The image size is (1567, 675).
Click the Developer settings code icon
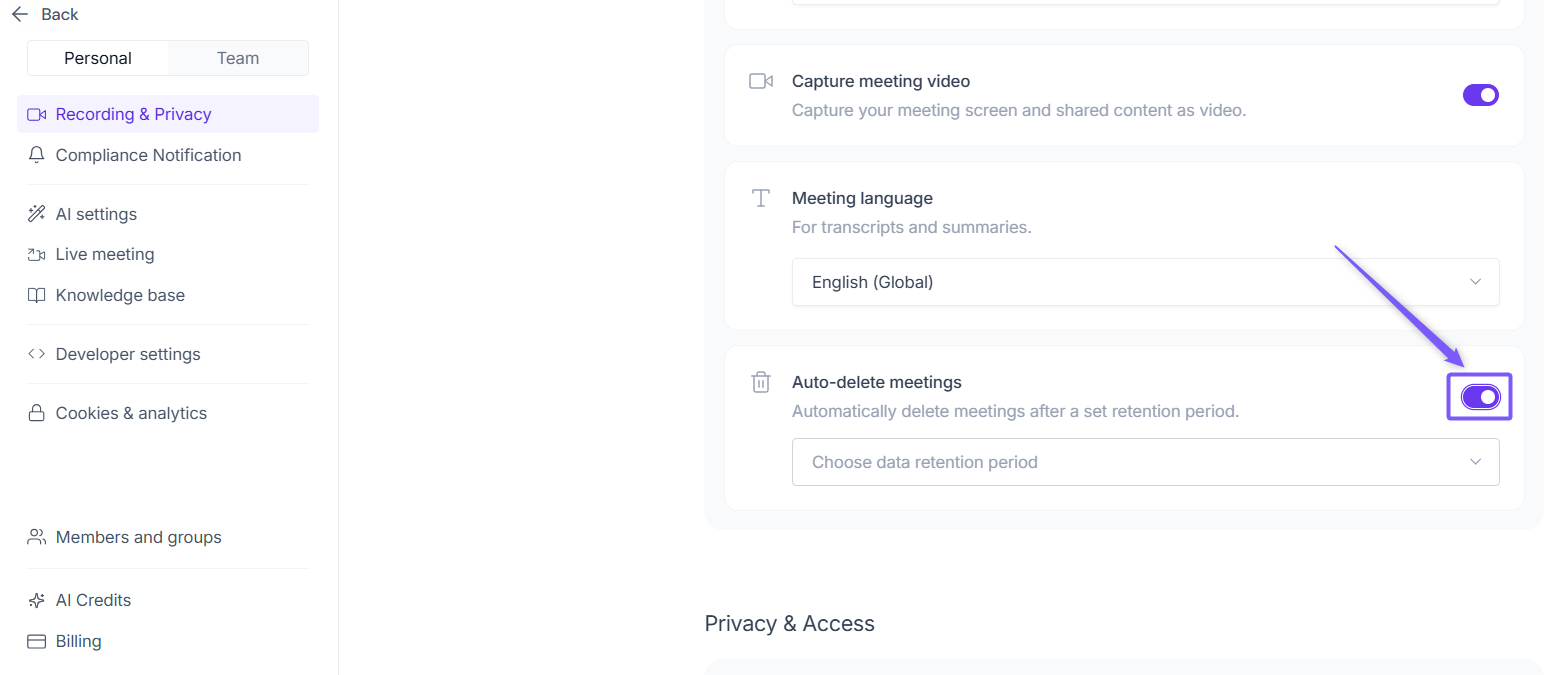pyautogui.click(x=37, y=354)
